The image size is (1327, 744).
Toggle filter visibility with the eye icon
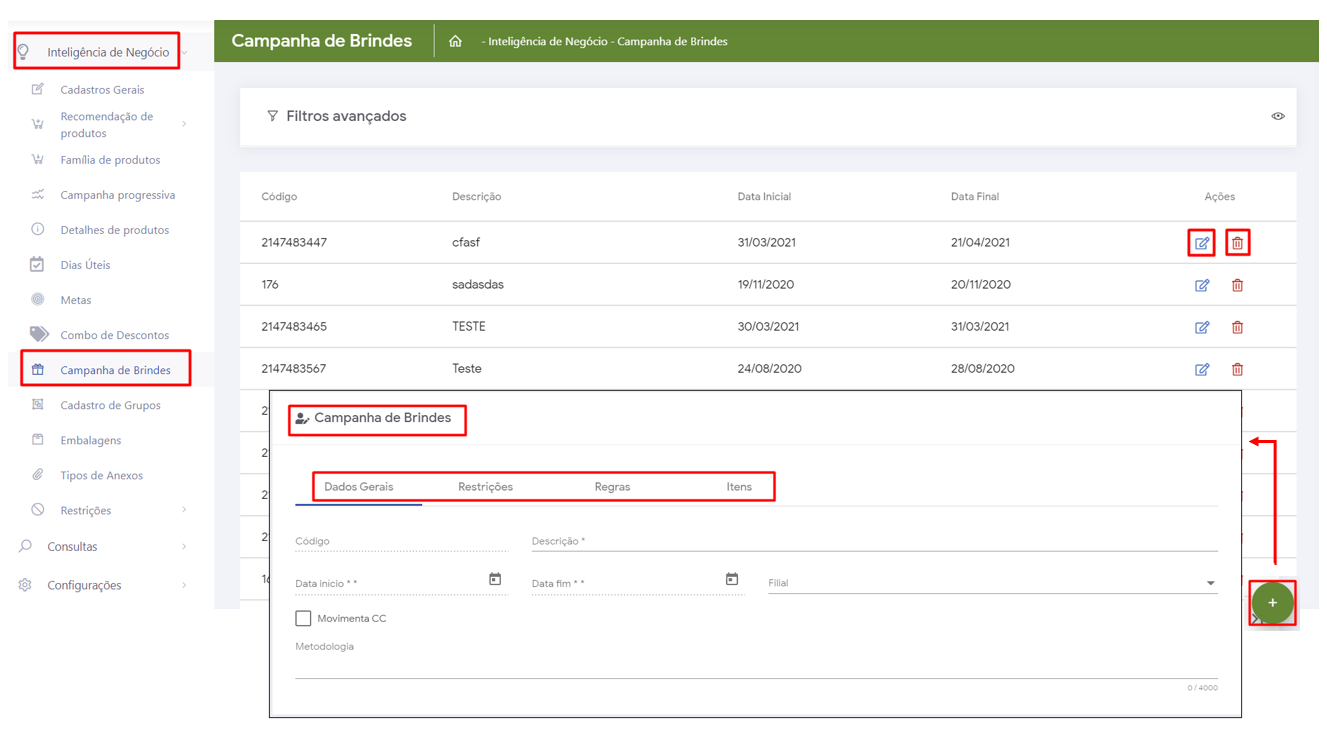pyautogui.click(x=1277, y=117)
